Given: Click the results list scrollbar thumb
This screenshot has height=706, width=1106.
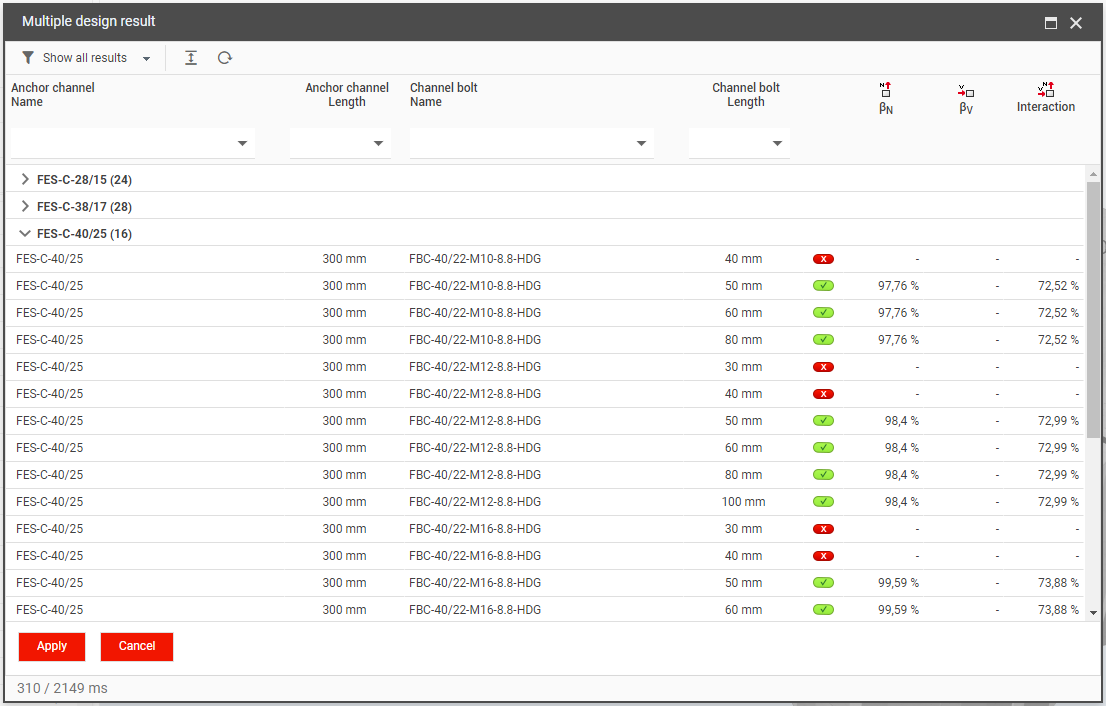Looking at the screenshot, I should (1093, 310).
